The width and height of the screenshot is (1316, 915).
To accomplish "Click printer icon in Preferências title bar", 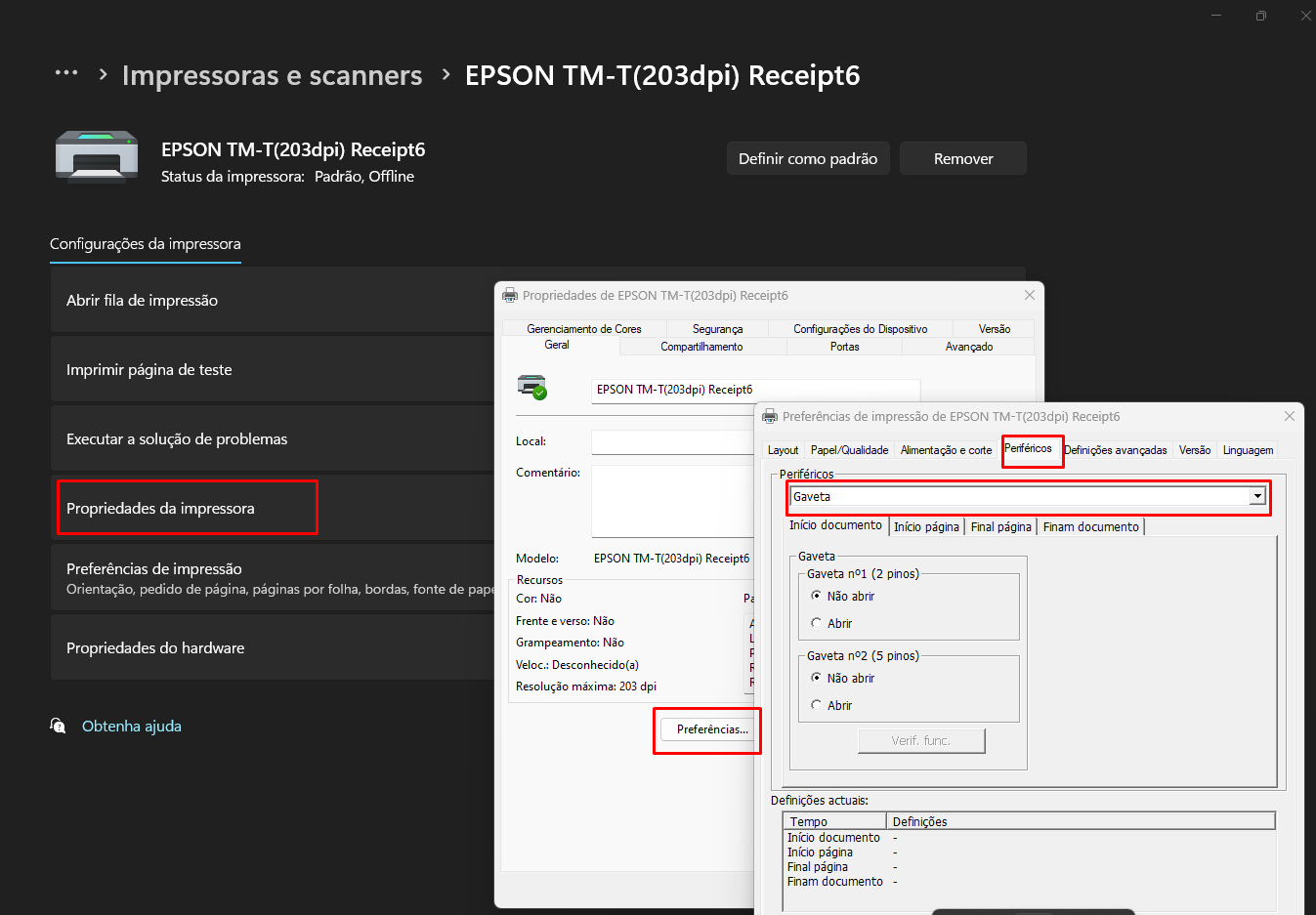I will (x=770, y=417).
